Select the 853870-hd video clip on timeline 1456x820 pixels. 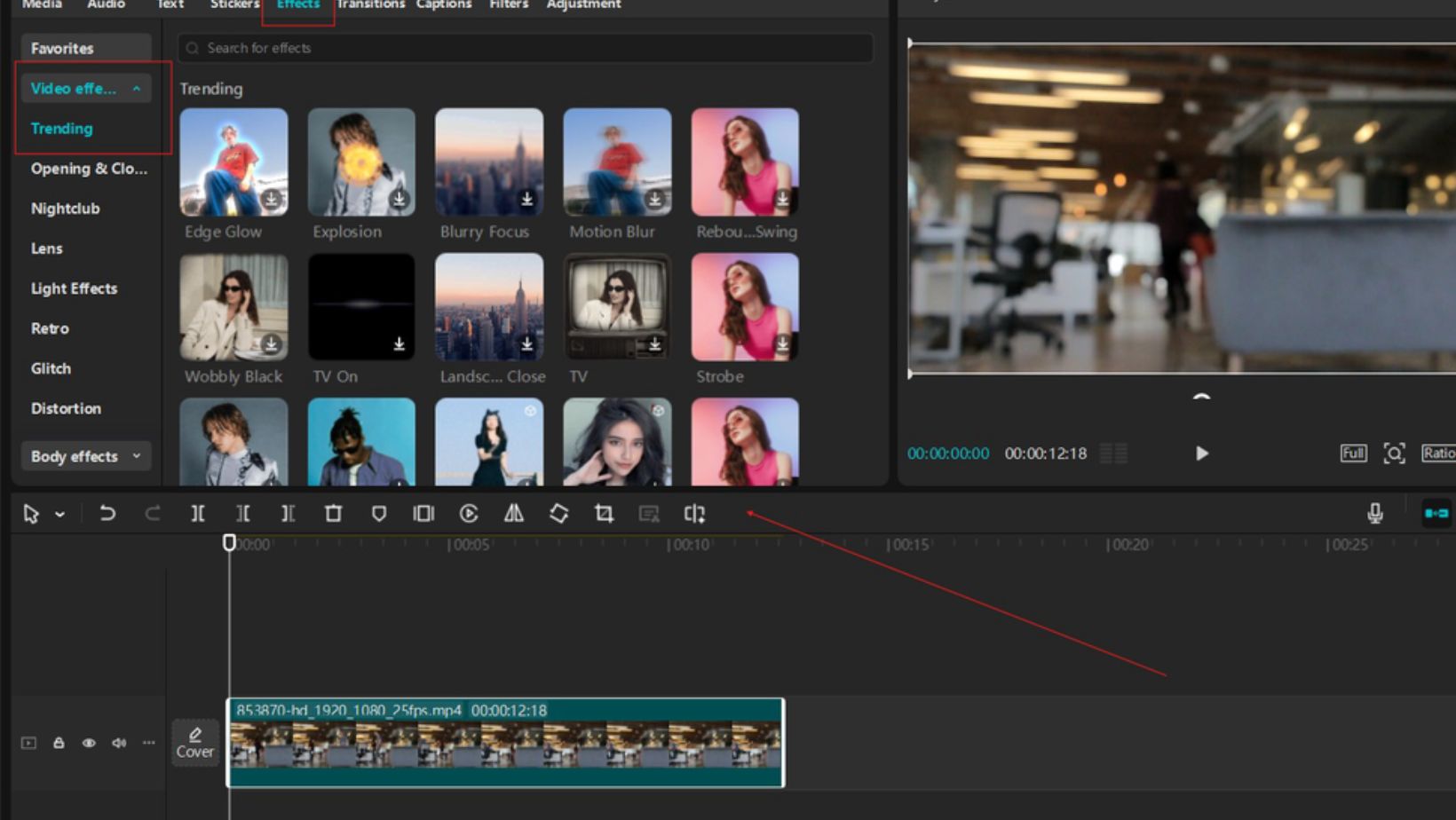point(506,743)
